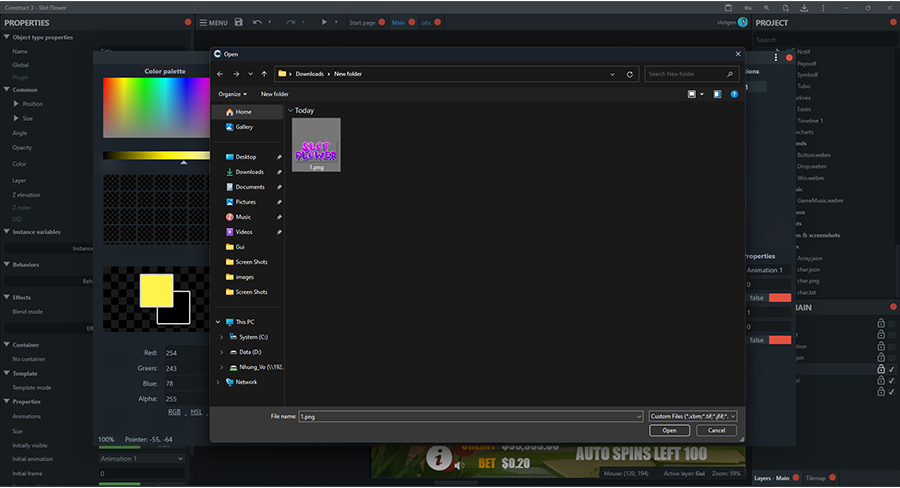Toggle the preview pane icon in the dialog
The width and height of the screenshot is (900, 488).
[718, 94]
